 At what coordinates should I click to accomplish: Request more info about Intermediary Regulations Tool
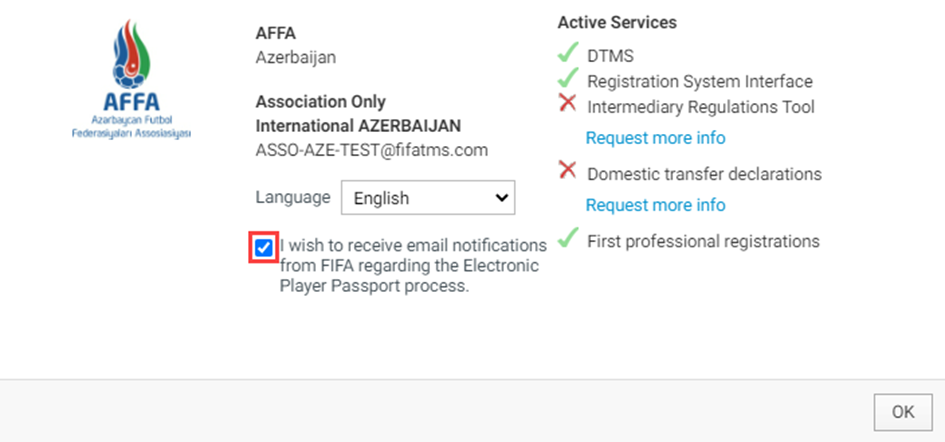(656, 138)
